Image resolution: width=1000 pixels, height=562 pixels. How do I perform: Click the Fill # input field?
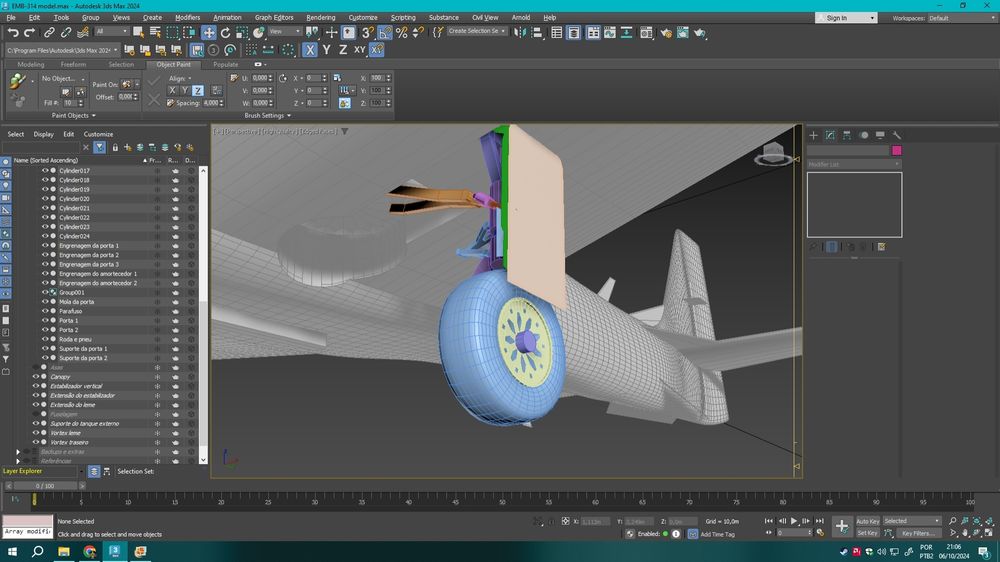click(69, 103)
